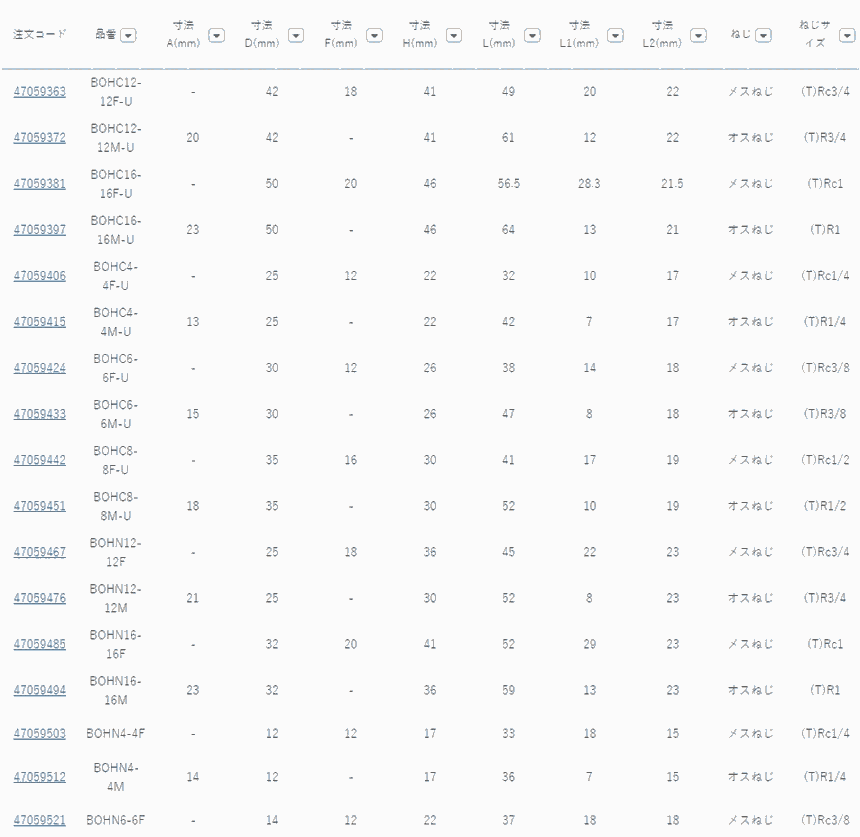Open order code 47059521 for BOHN6-6F
860x837 pixels.
pyautogui.click(x=39, y=821)
